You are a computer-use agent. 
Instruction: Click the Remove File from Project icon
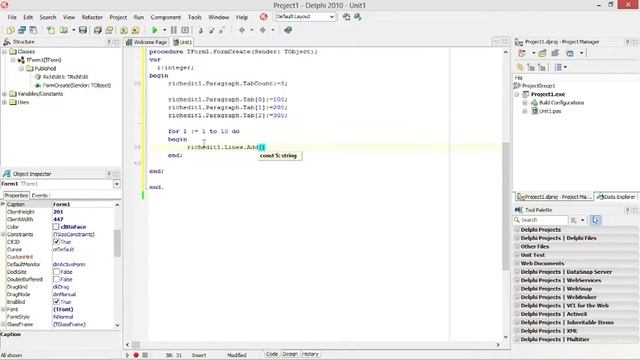tap(136, 30)
